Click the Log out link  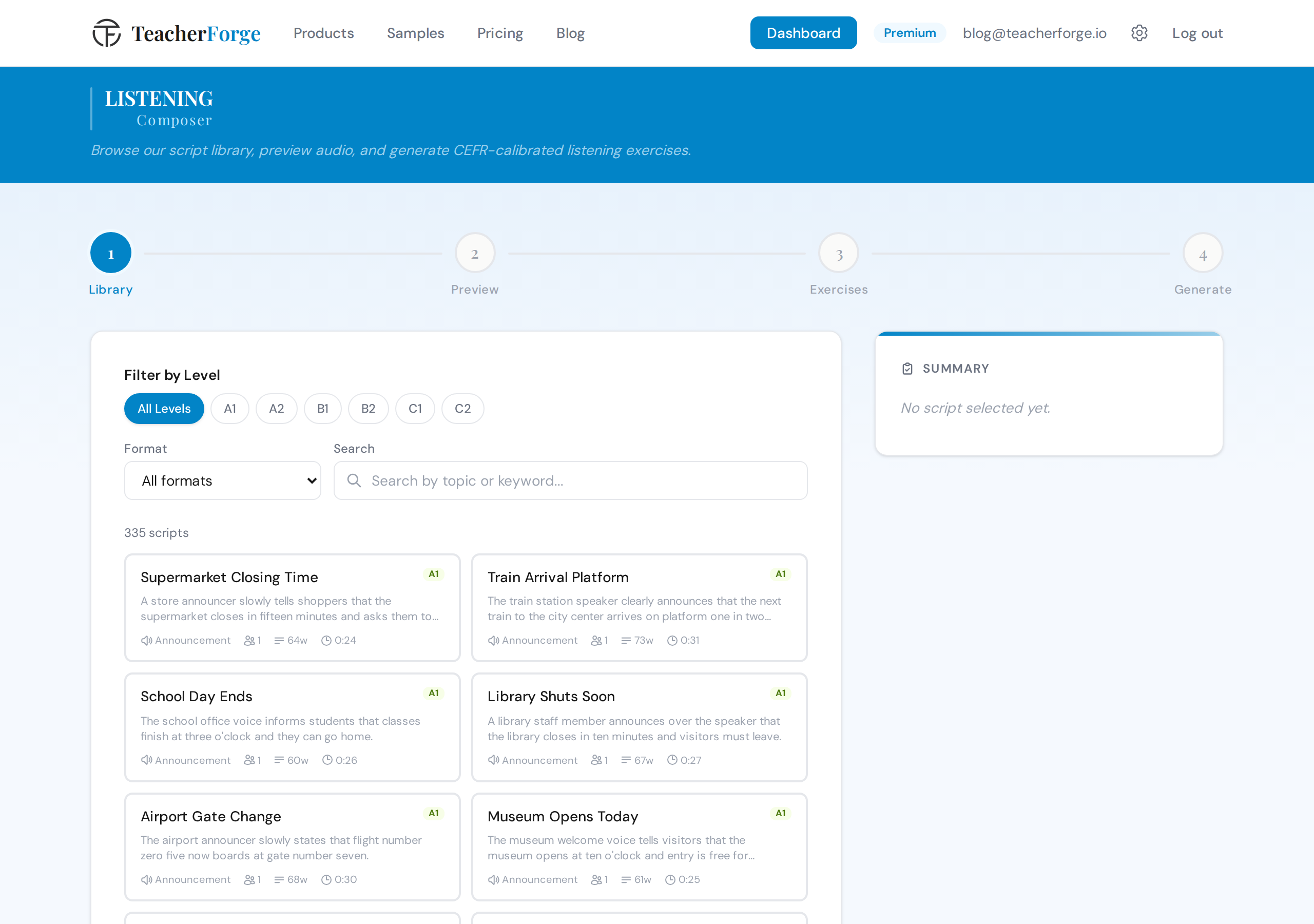pyautogui.click(x=1196, y=33)
